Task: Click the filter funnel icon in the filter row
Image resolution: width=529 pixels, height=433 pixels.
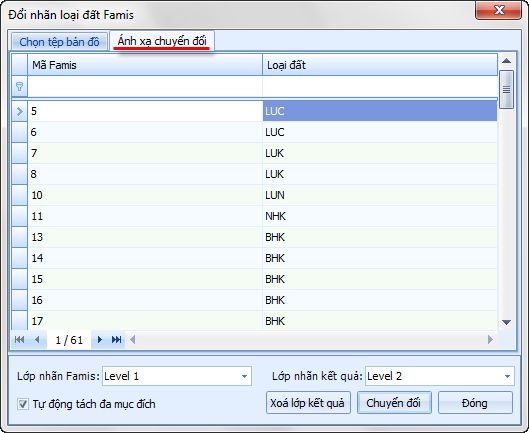Action: 20,87
